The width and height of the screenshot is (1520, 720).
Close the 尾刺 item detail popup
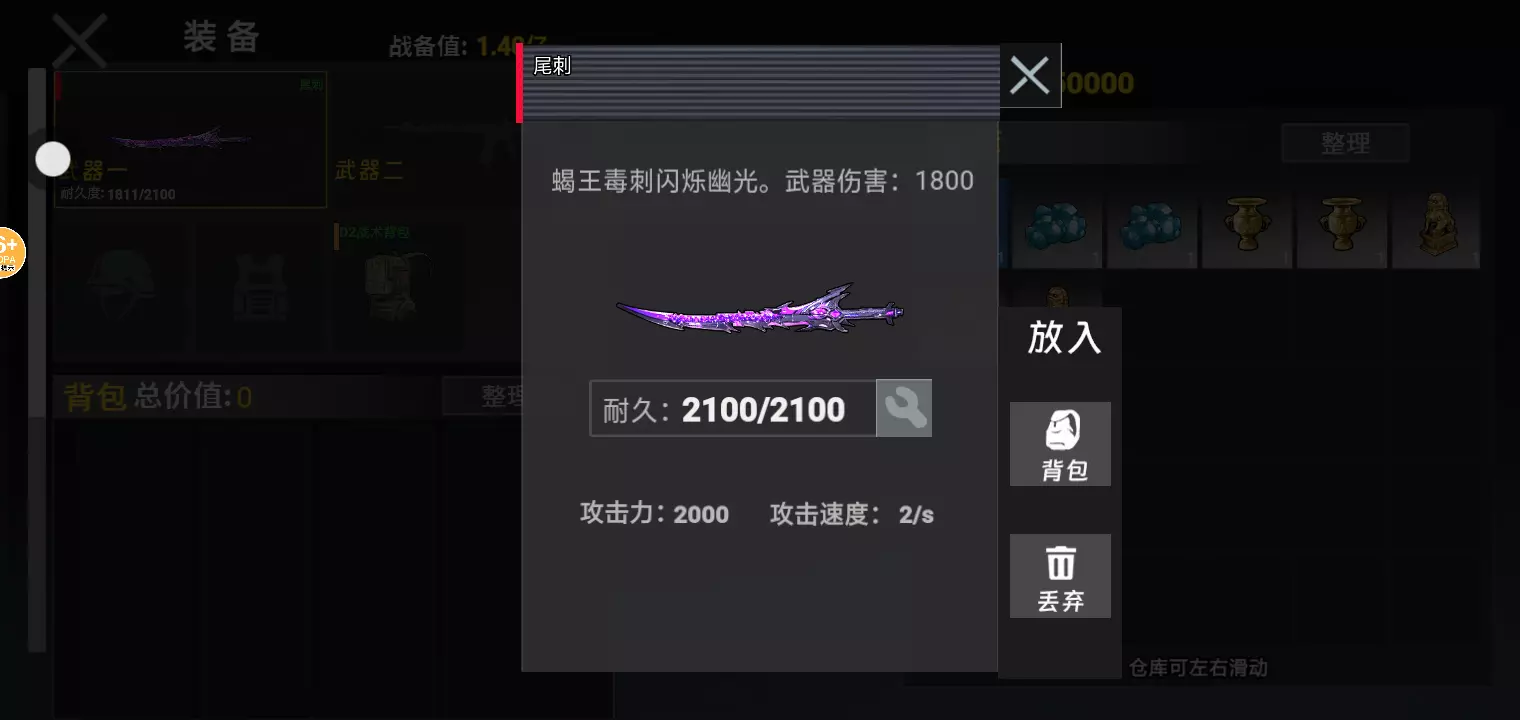1030,76
